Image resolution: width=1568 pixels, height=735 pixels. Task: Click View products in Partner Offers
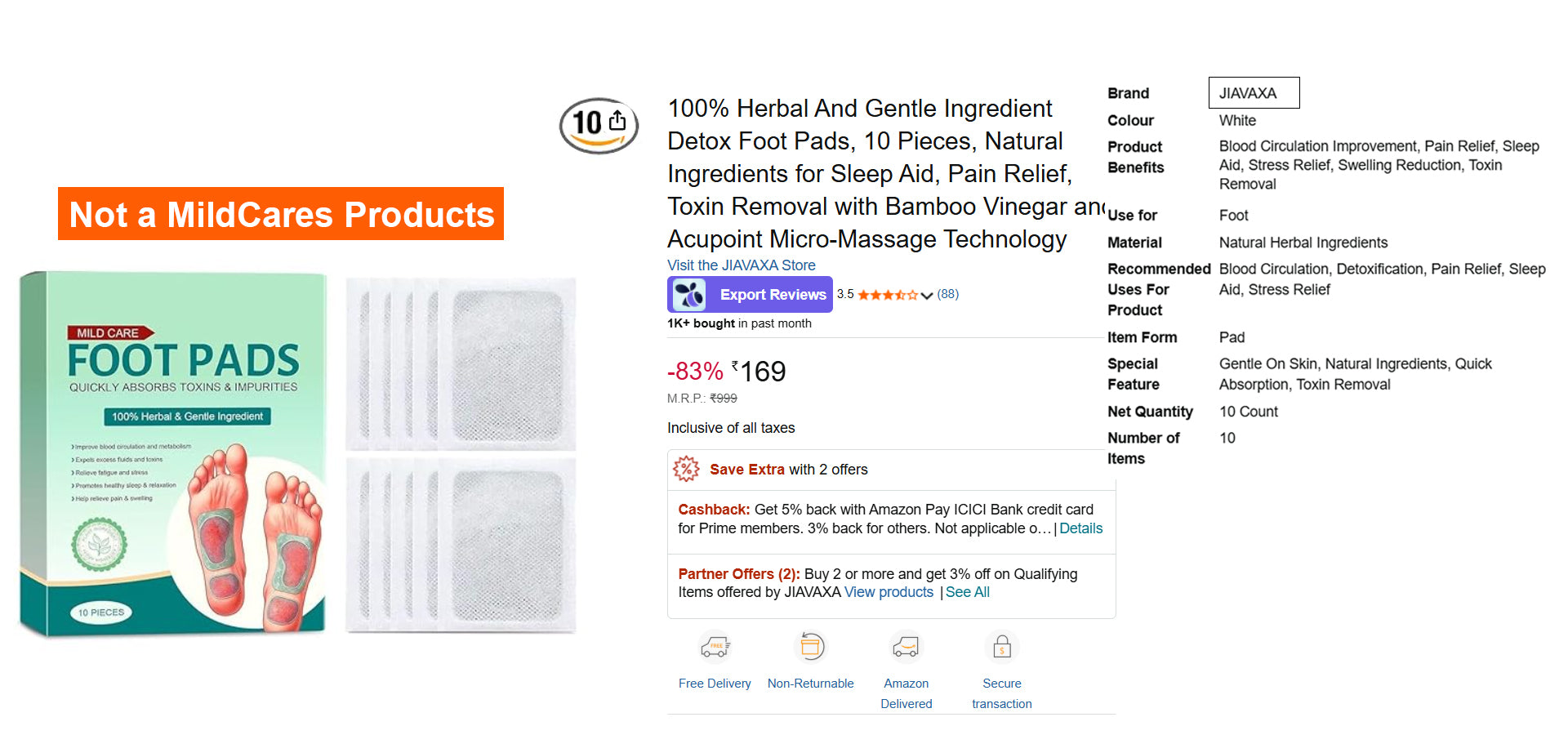(x=889, y=592)
